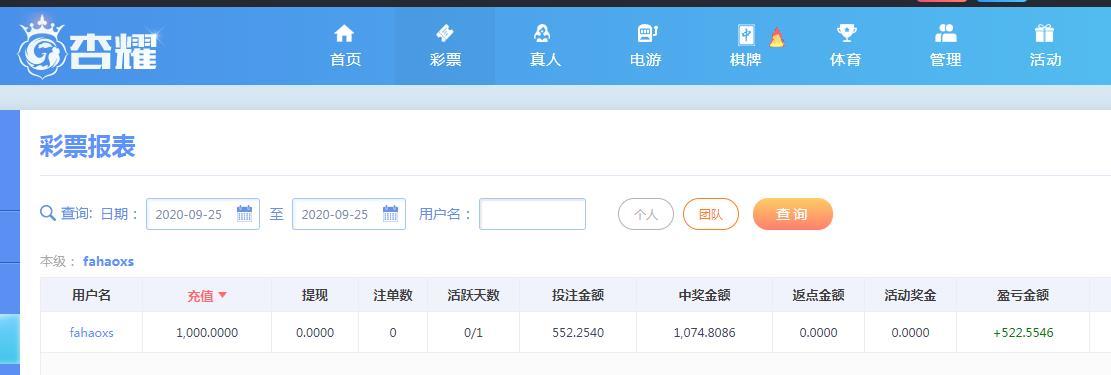Click the 盈亏金额 column header

point(1022,295)
